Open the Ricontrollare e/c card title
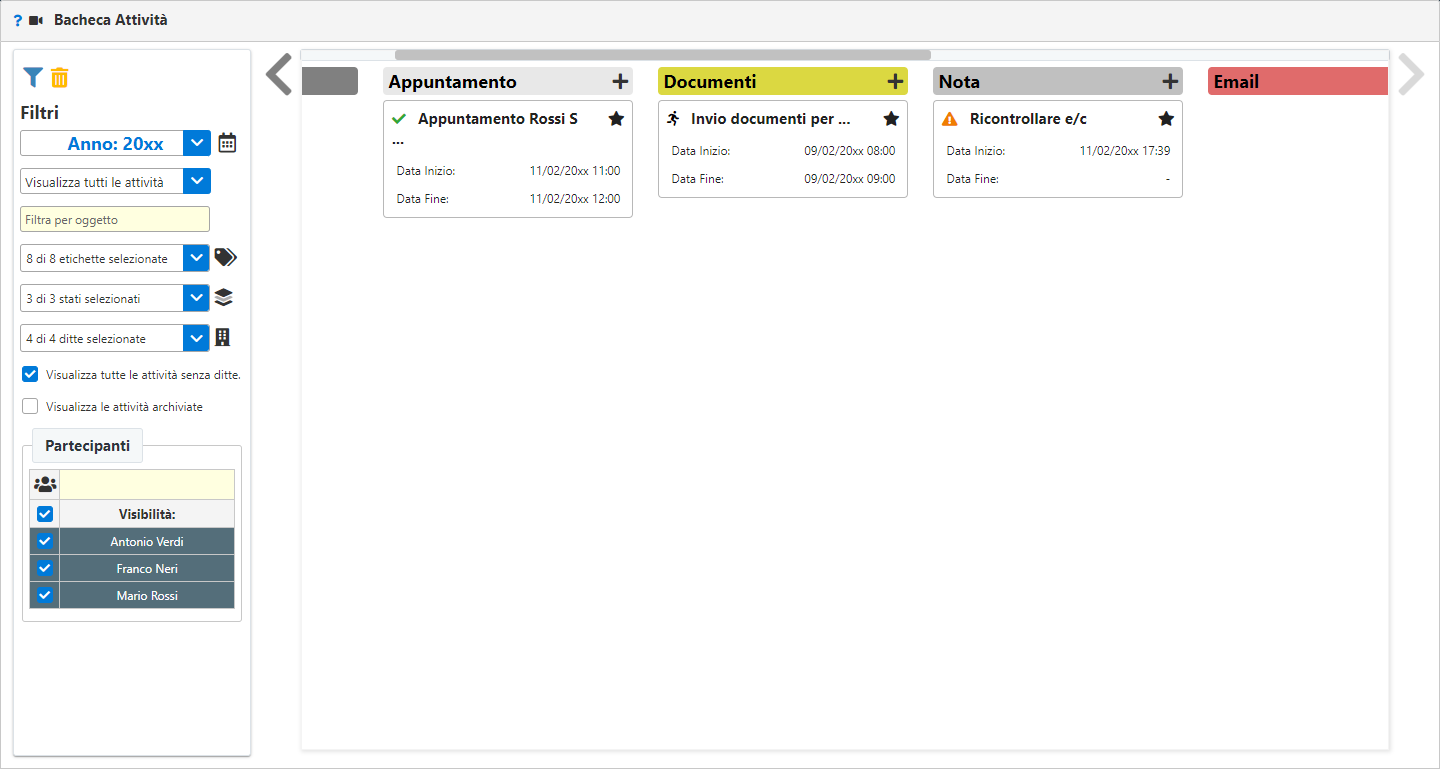The height and width of the screenshot is (769, 1440). coord(1028,119)
